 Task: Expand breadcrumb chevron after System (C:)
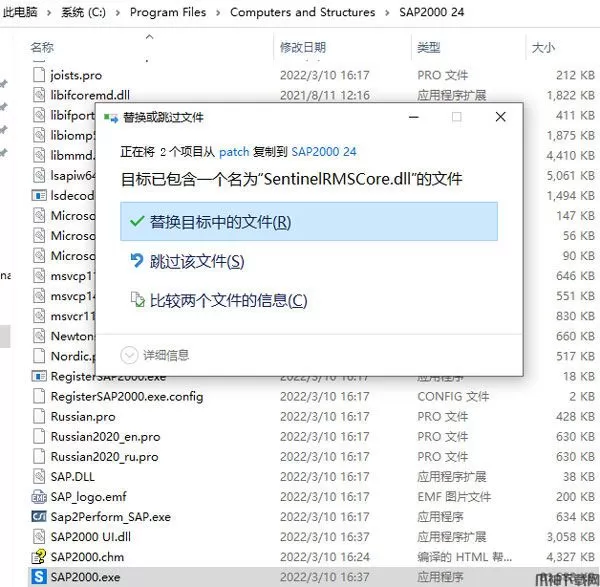[x=118, y=13]
